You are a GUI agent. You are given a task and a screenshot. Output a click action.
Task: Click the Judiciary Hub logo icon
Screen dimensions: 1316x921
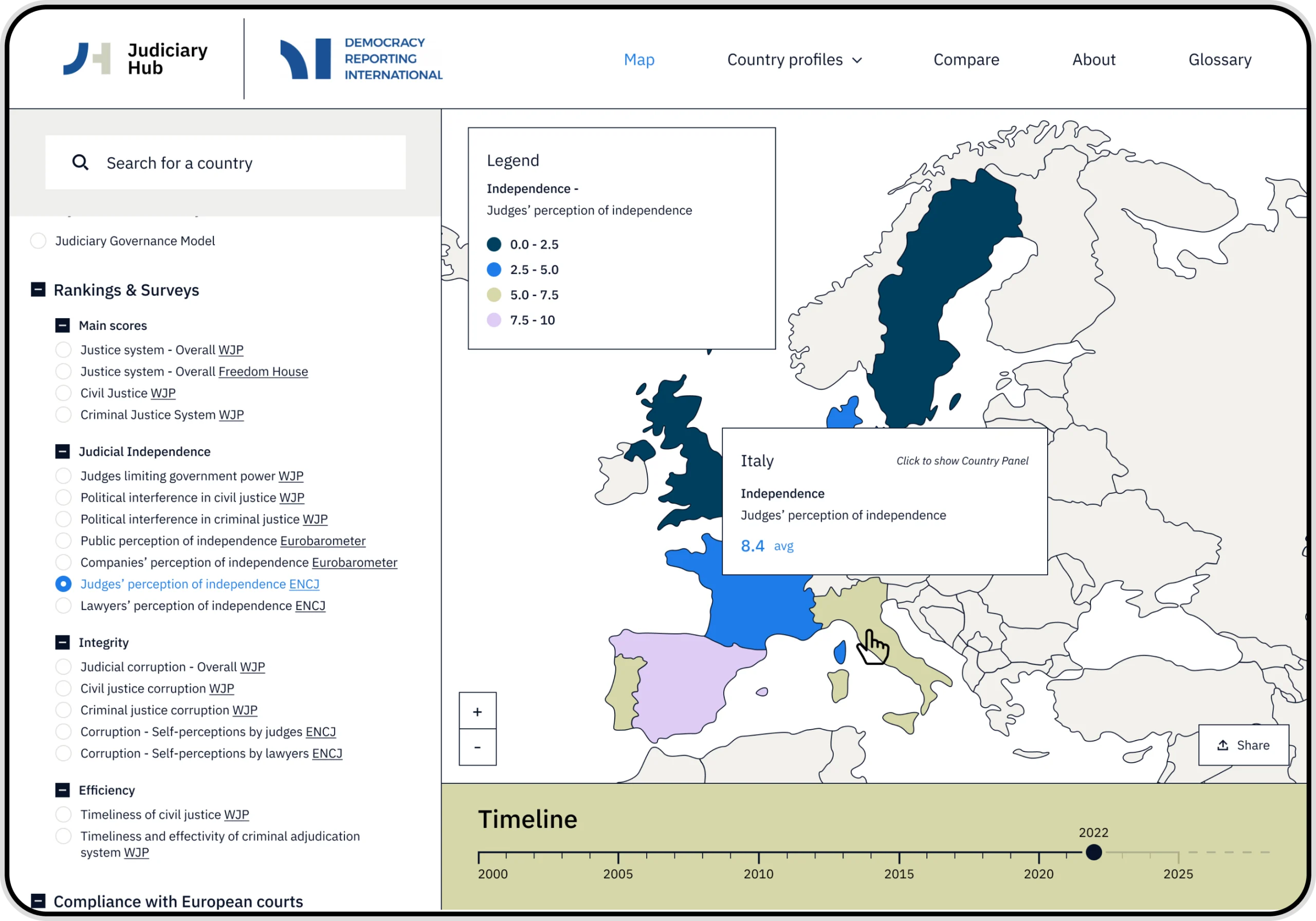(86, 59)
